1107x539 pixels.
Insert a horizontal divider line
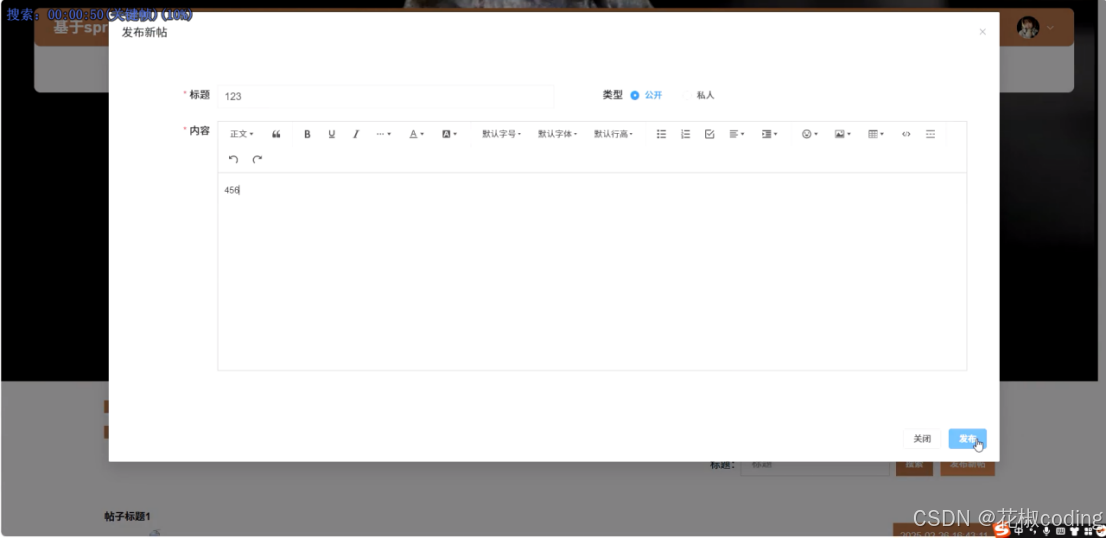point(931,134)
